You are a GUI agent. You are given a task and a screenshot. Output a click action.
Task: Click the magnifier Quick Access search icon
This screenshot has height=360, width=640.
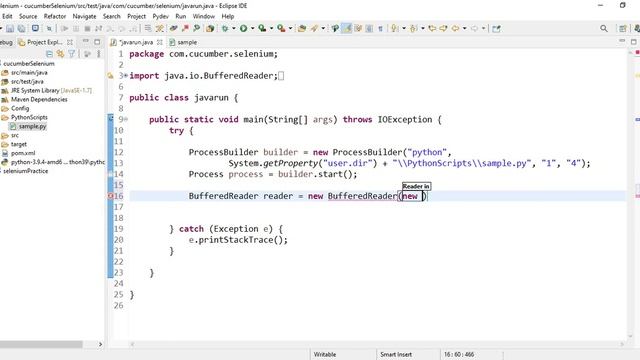604,29
